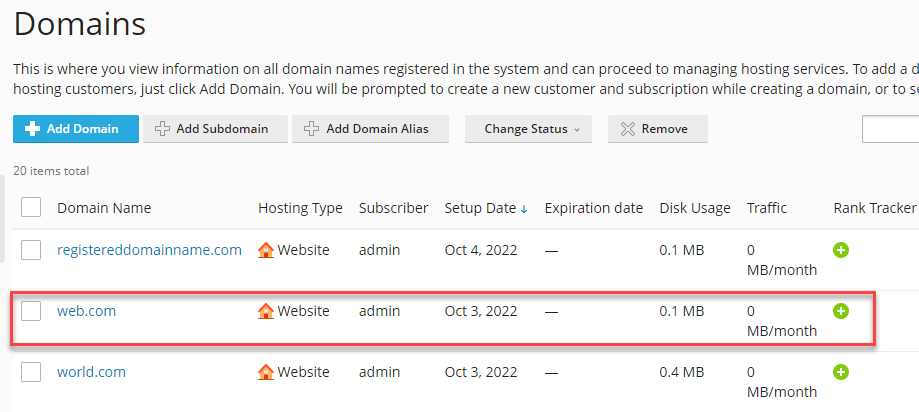Sort the table by Domain Name column
The height and width of the screenshot is (412, 919).
click(104, 208)
